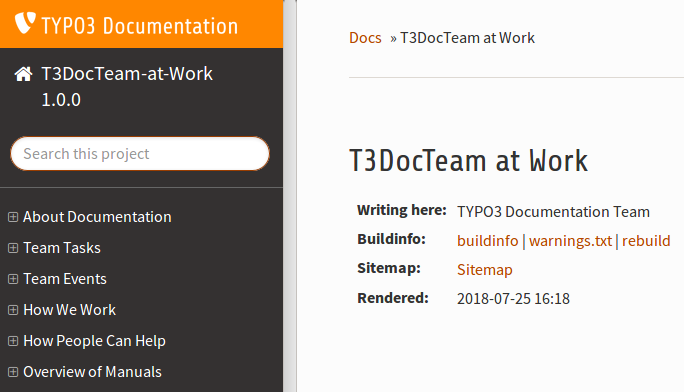Expand the Team Events plus icon

[x=13, y=279]
